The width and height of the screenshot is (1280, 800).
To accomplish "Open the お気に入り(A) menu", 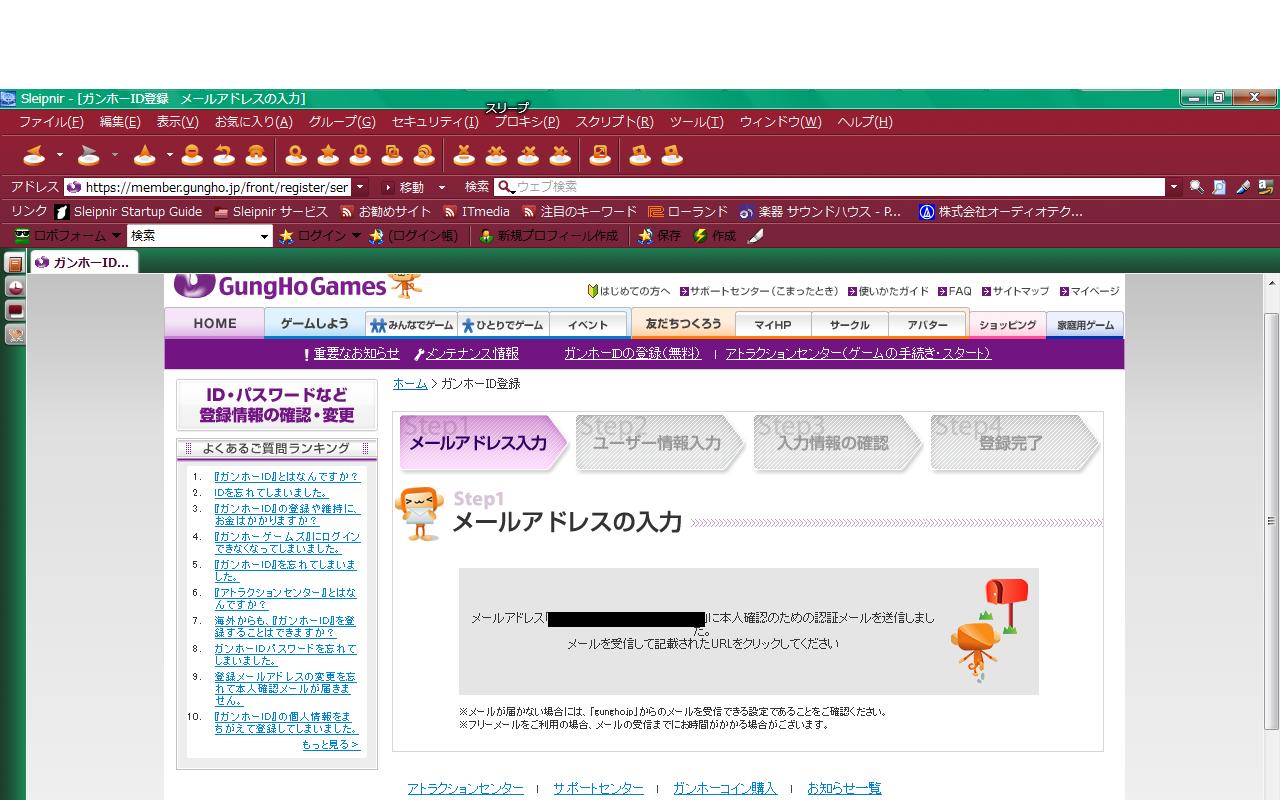I will click(x=254, y=122).
